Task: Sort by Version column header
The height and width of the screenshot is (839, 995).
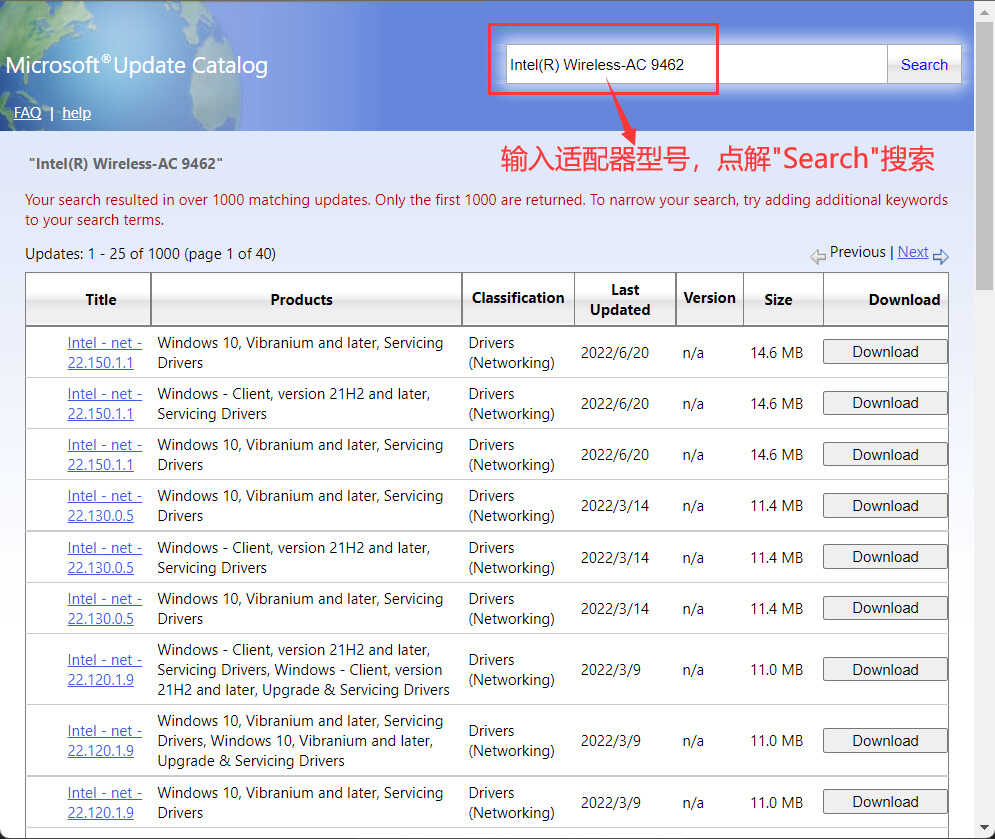Action: (x=709, y=298)
